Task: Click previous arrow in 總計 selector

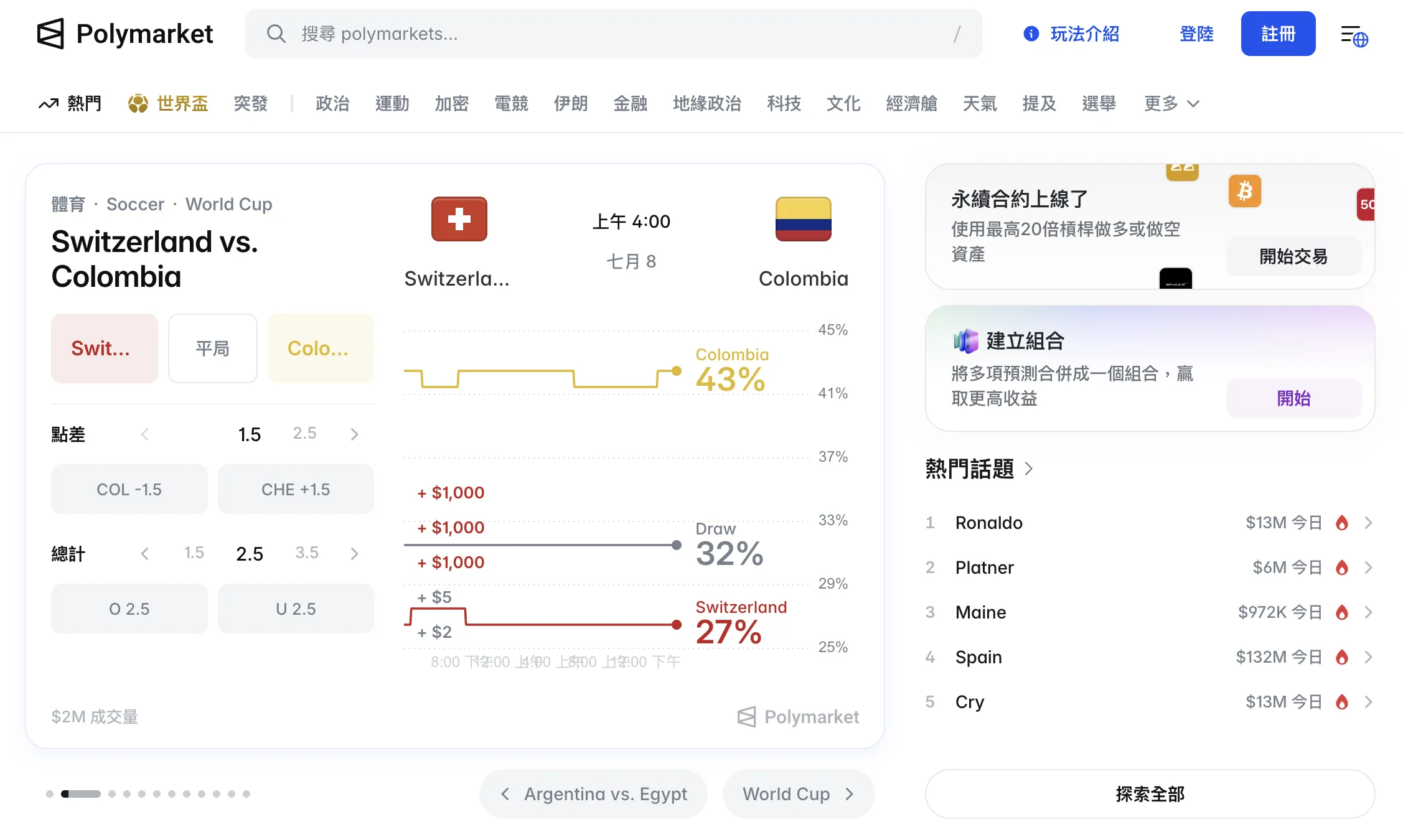Action: pos(144,554)
